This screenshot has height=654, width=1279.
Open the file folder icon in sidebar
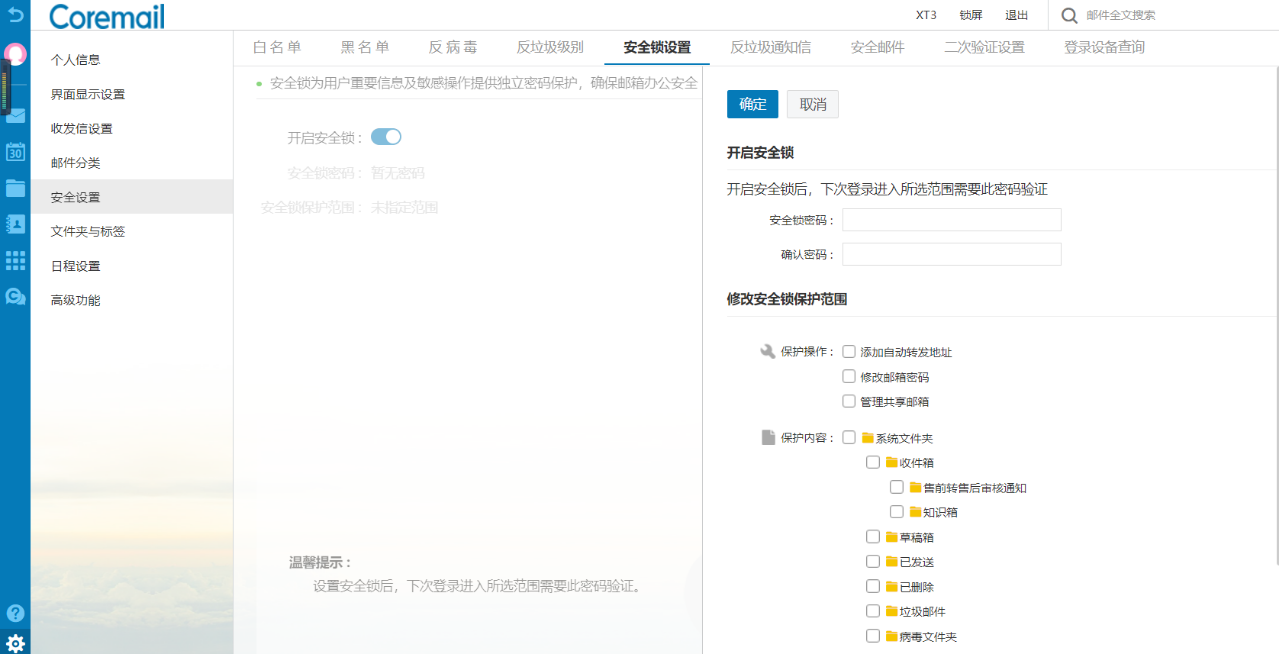coord(15,188)
